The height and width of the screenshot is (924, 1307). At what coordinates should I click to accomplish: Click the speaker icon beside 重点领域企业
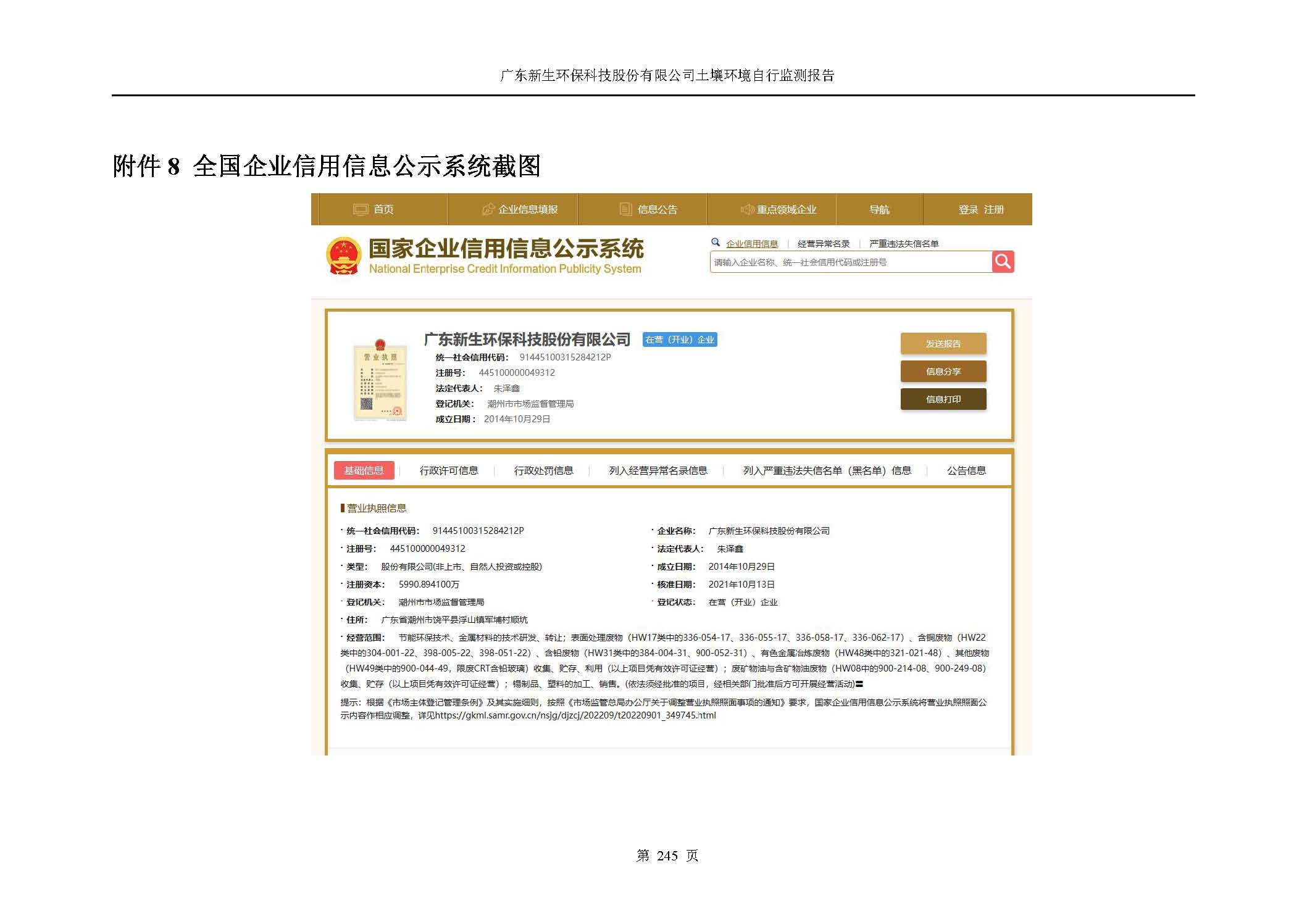tap(747, 210)
